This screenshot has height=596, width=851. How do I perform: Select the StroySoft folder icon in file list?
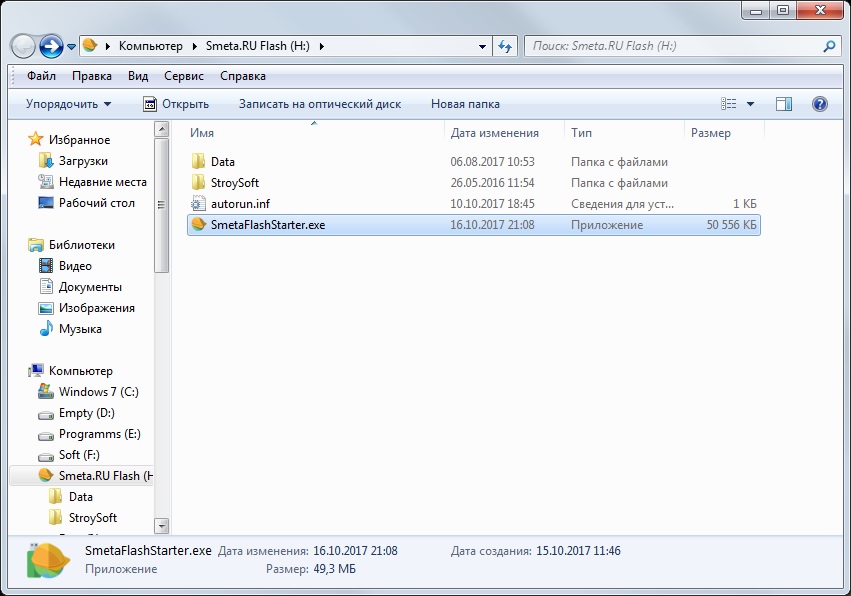click(x=199, y=183)
